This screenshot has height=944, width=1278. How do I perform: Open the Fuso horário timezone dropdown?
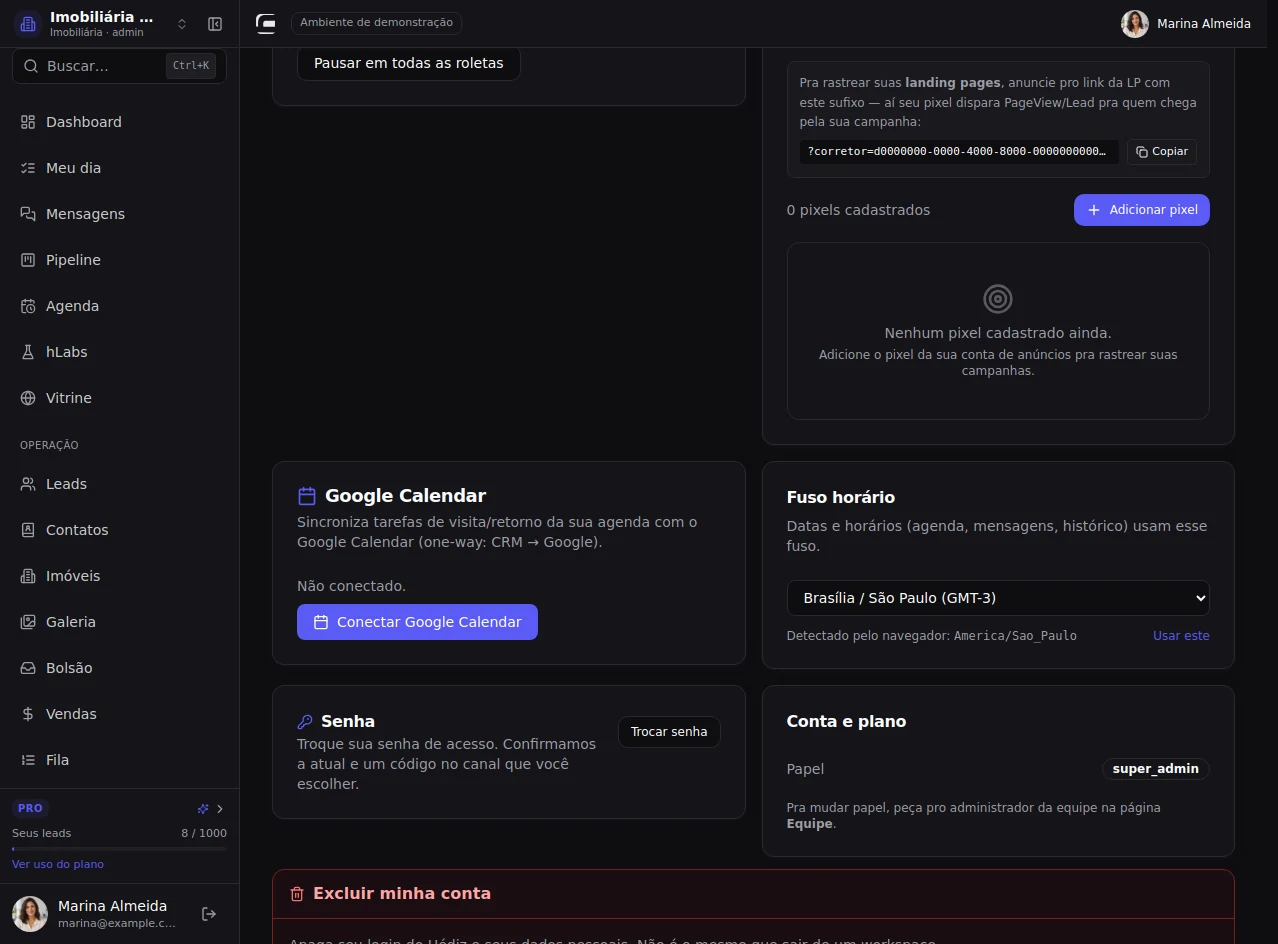[998, 598]
